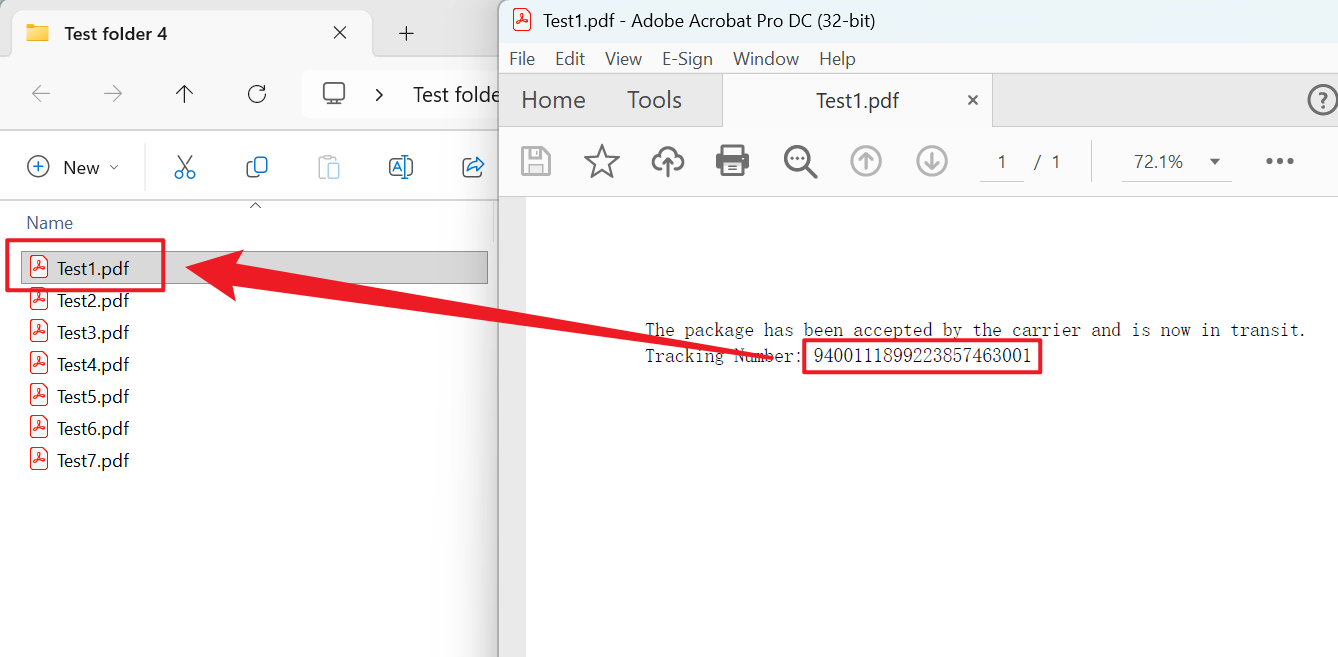Click the Name column header
1338x657 pixels.
click(49, 223)
